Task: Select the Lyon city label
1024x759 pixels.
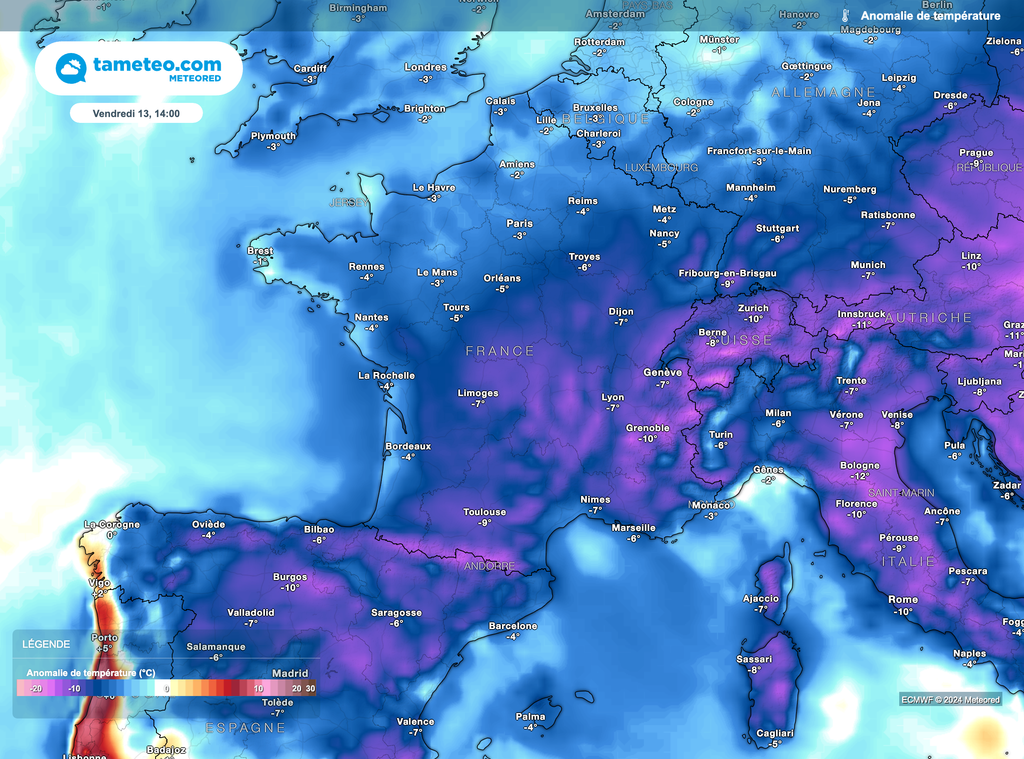Action: pos(613,397)
